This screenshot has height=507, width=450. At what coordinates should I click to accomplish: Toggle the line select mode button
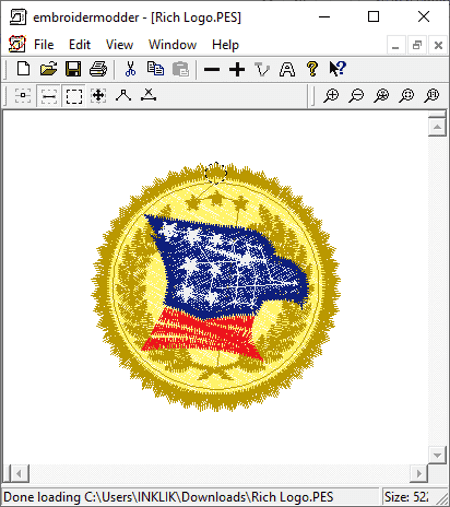[49, 96]
